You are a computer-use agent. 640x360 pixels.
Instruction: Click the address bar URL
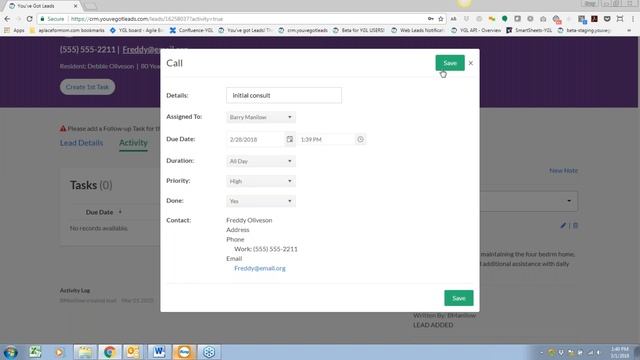coord(147,19)
